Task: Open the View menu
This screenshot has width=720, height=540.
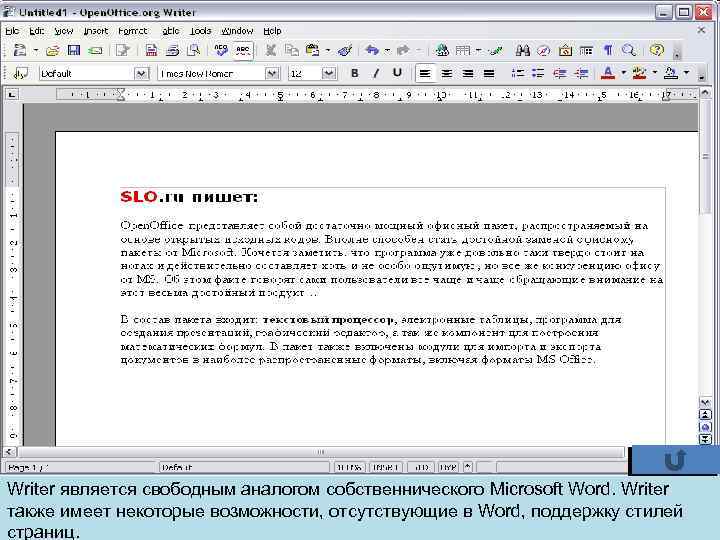Action: pyautogui.click(x=64, y=31)
